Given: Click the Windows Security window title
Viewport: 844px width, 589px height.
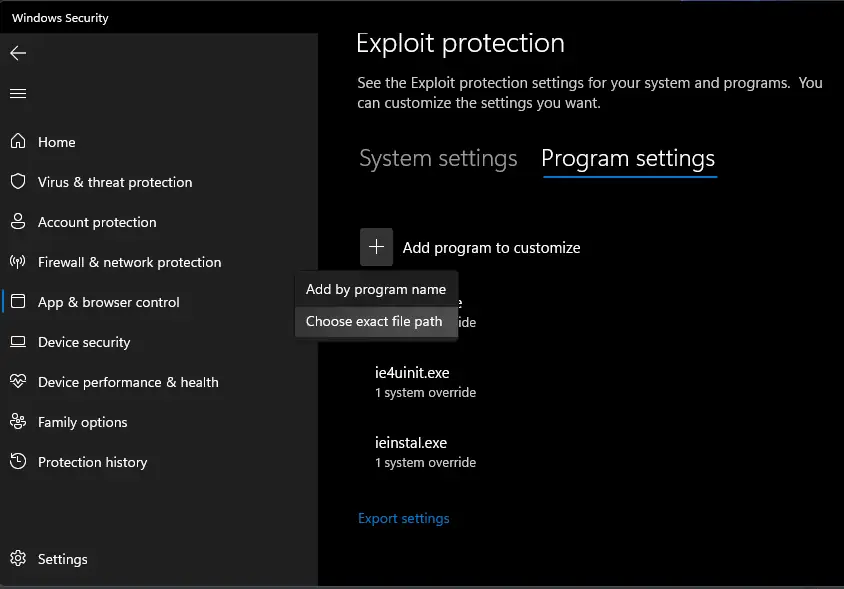Looking at the screenshot, I should tap(60, 18).
